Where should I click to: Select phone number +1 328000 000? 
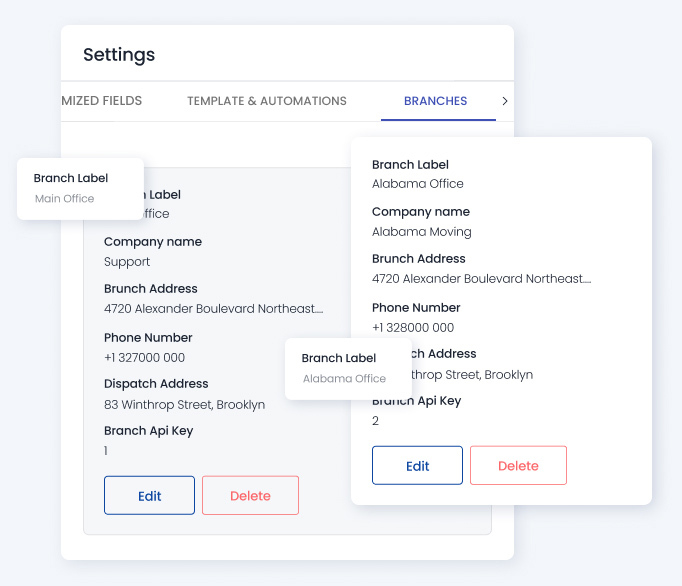412,328
